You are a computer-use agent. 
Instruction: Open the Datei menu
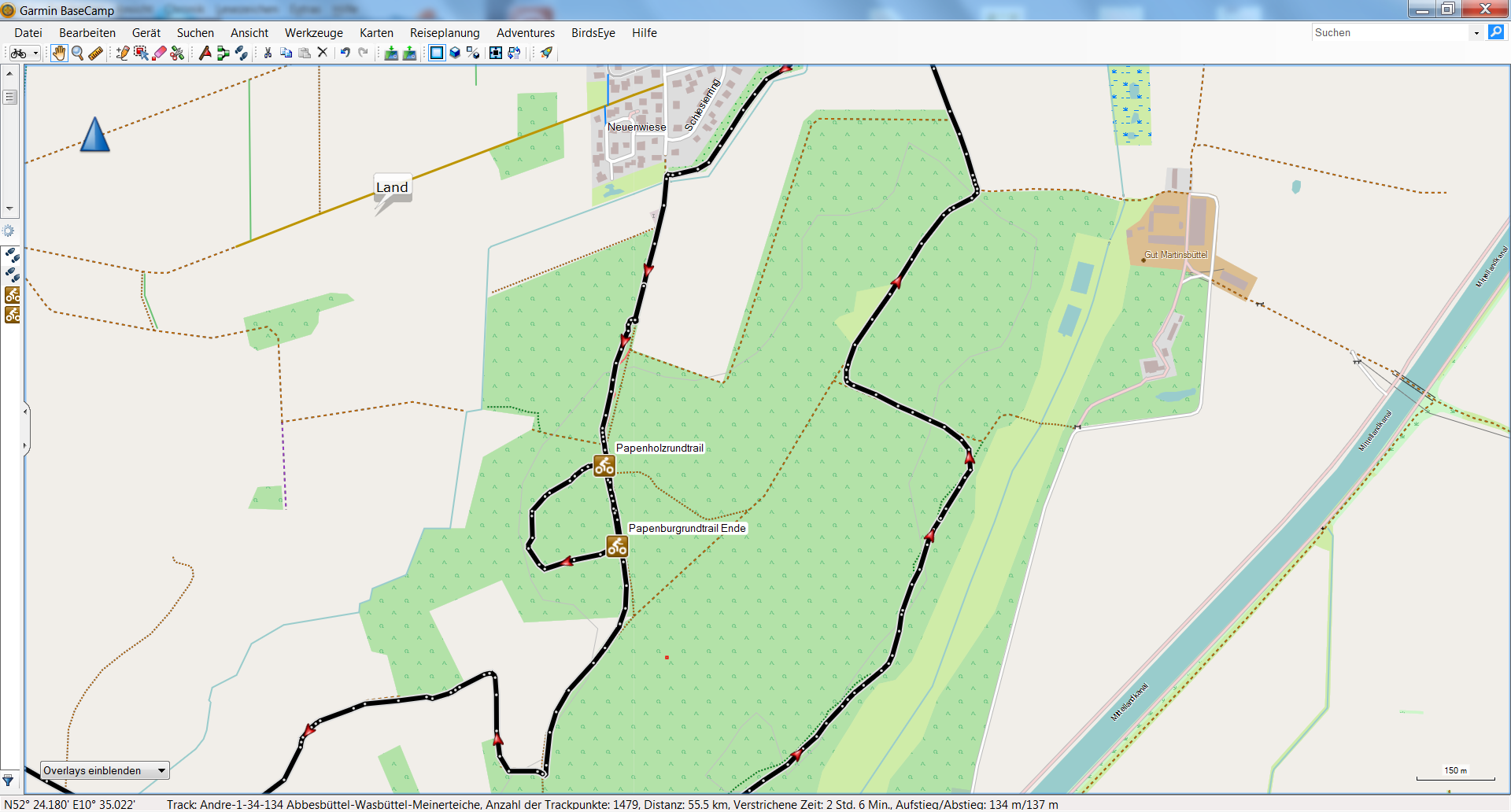(28, 33)
